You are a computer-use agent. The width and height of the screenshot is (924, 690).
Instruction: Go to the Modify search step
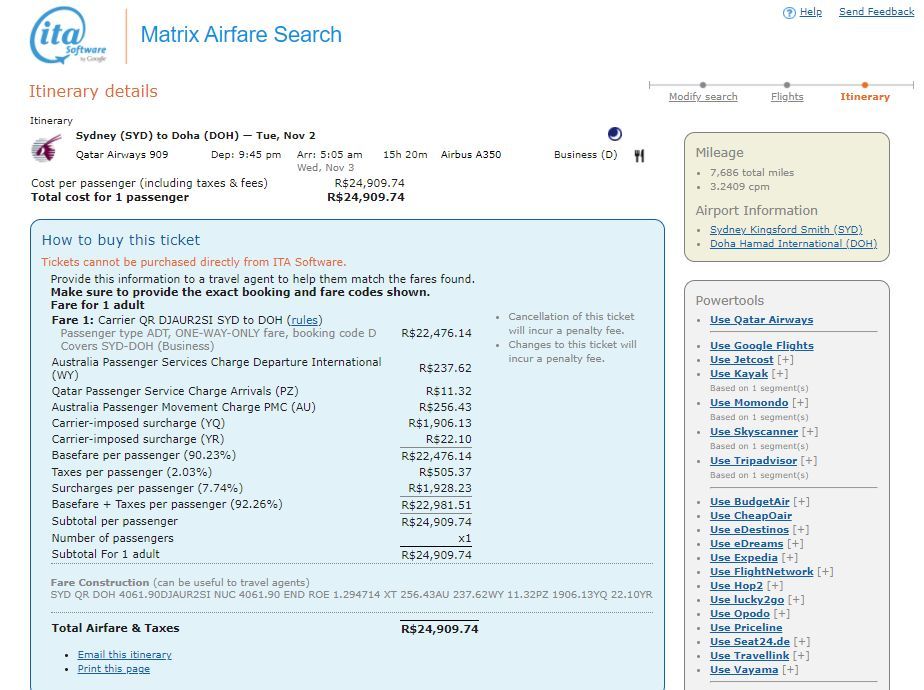703,97
